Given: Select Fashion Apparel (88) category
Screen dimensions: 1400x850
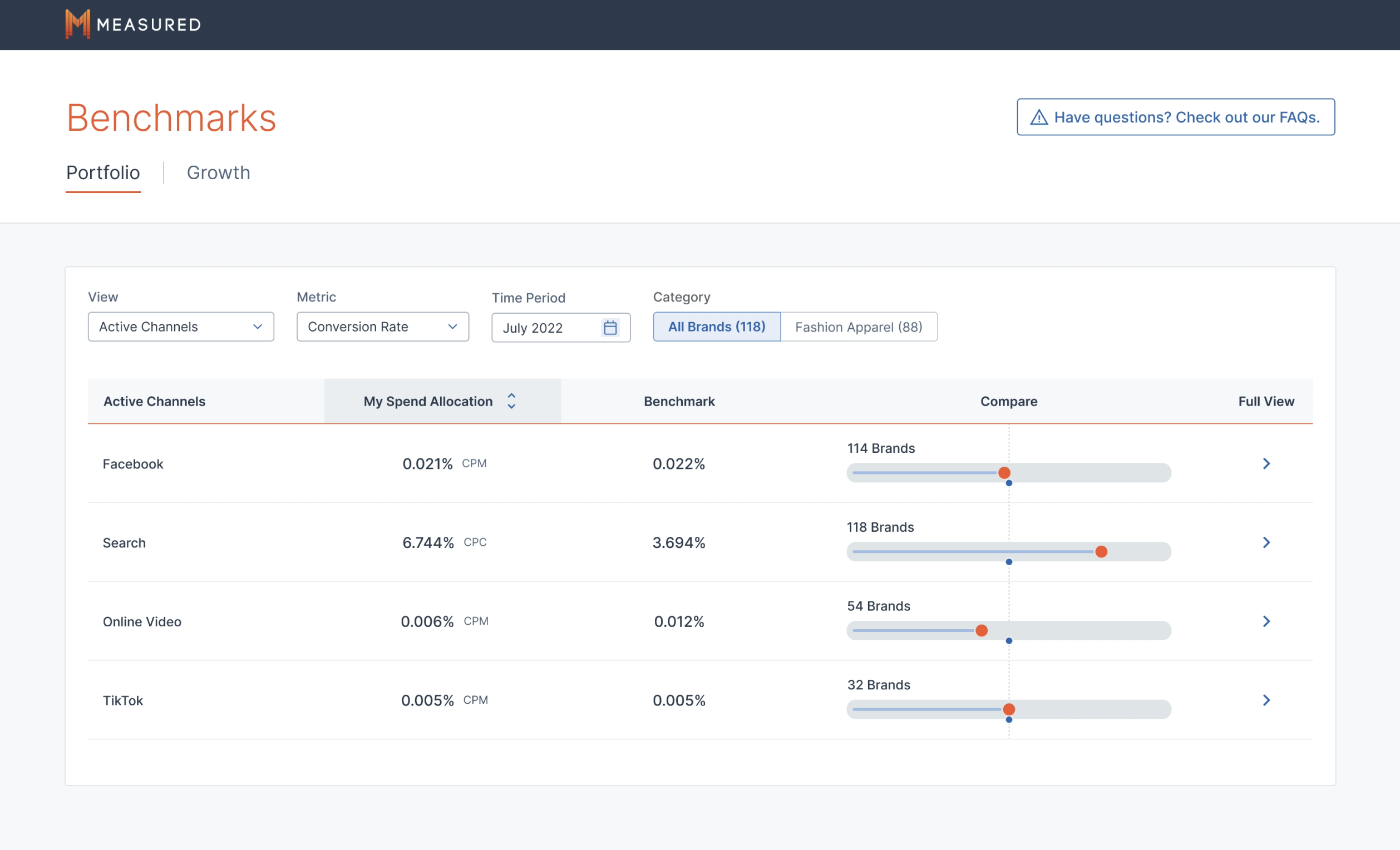Looking at the screenshot, I should (858, 327).
